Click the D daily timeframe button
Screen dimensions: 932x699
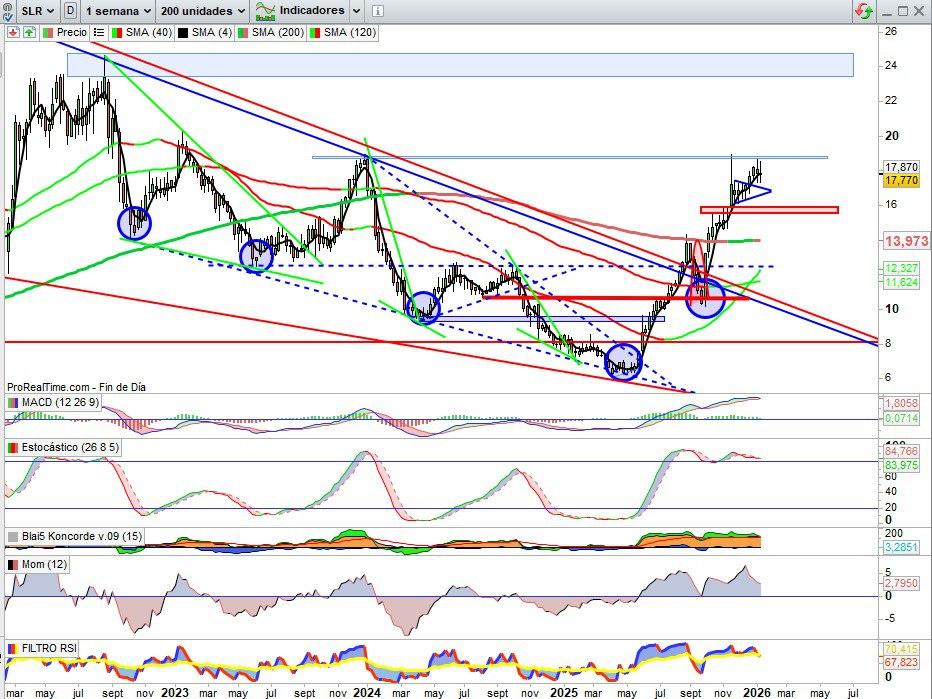point(70,11)
